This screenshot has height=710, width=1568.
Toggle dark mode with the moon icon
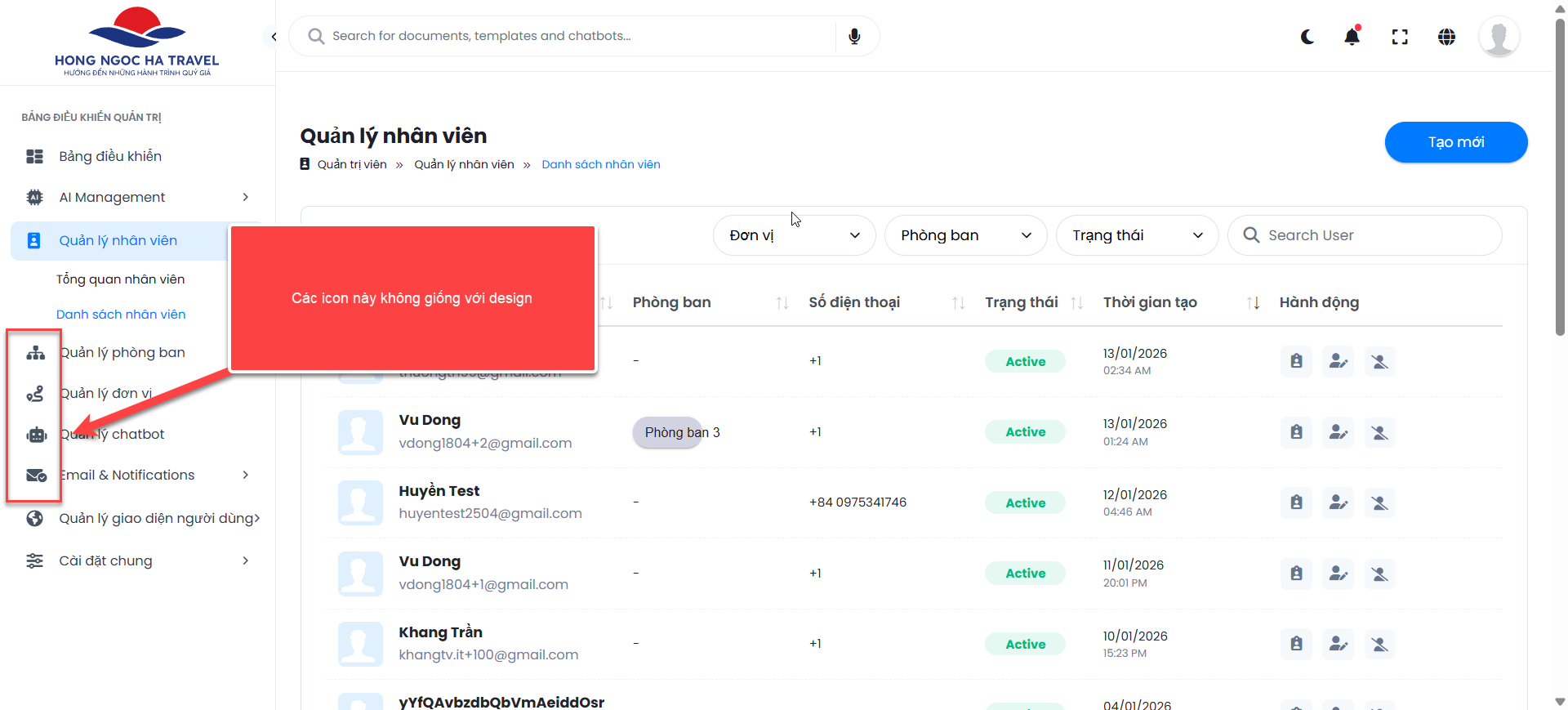pyautogui.click(x=1307, y=37)
